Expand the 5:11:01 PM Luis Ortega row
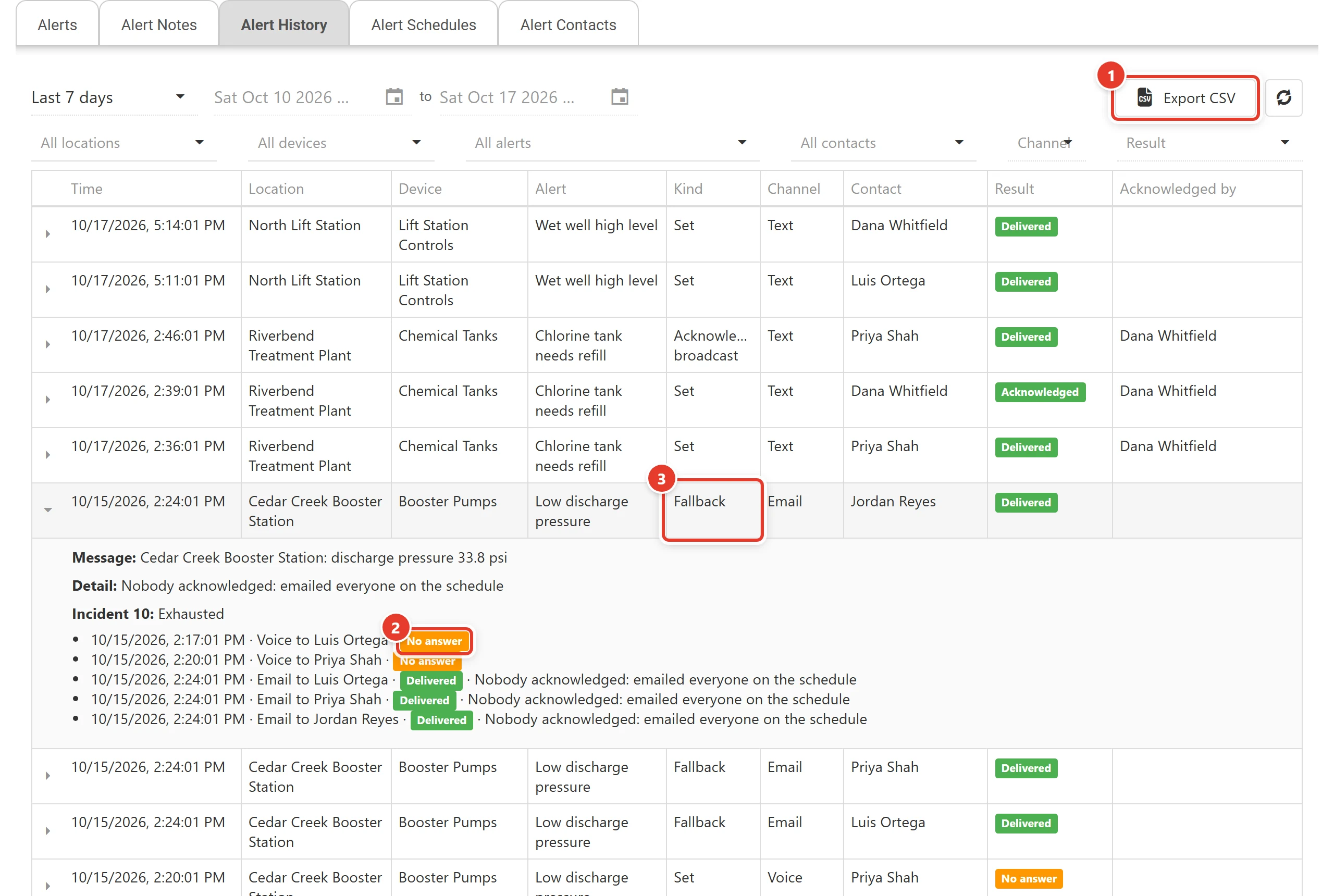The width and height of the screenshot is (1334, 896). click(x=48, y=289)
